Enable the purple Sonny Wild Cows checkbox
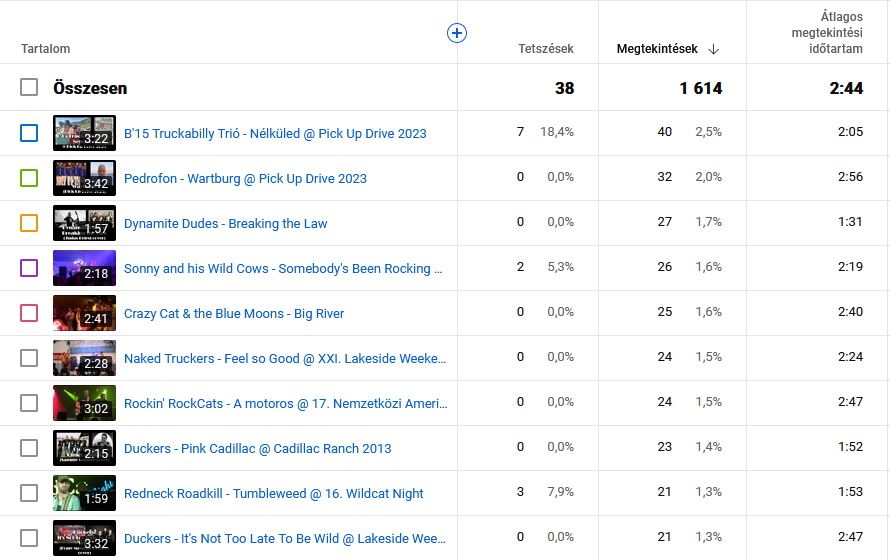The height and width of the screenshot is (560, 890). pos(29,268)
